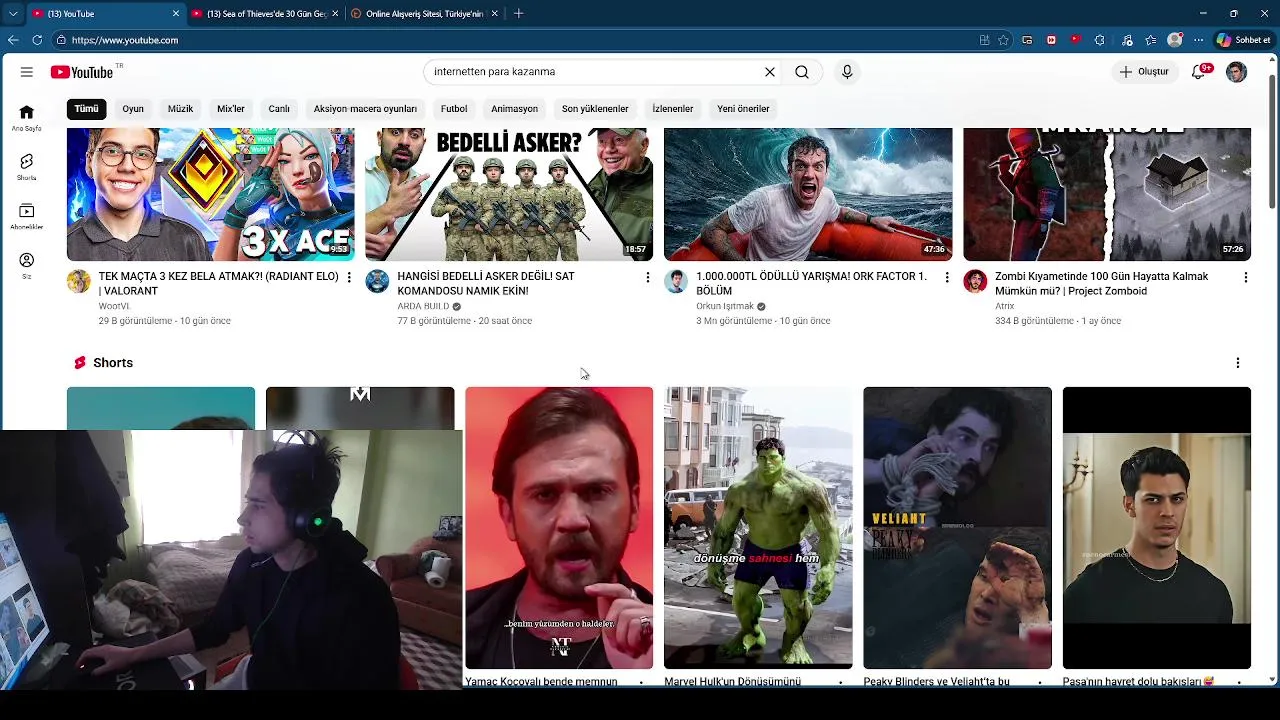The height and width of the screenshot is (720, 1280).
Task: Click the search input field
Action: click(595, 72)
